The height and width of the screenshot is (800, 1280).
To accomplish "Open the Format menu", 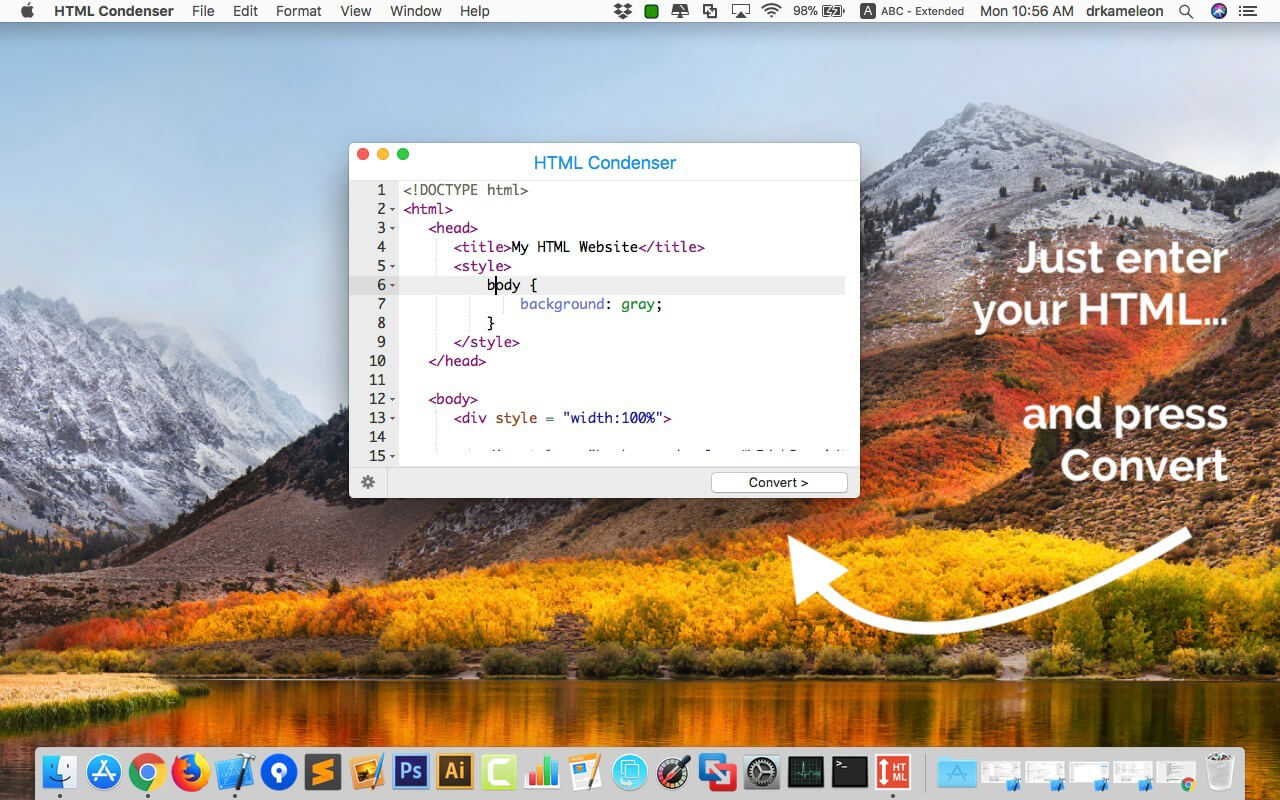I will click(x=299, y=11).
